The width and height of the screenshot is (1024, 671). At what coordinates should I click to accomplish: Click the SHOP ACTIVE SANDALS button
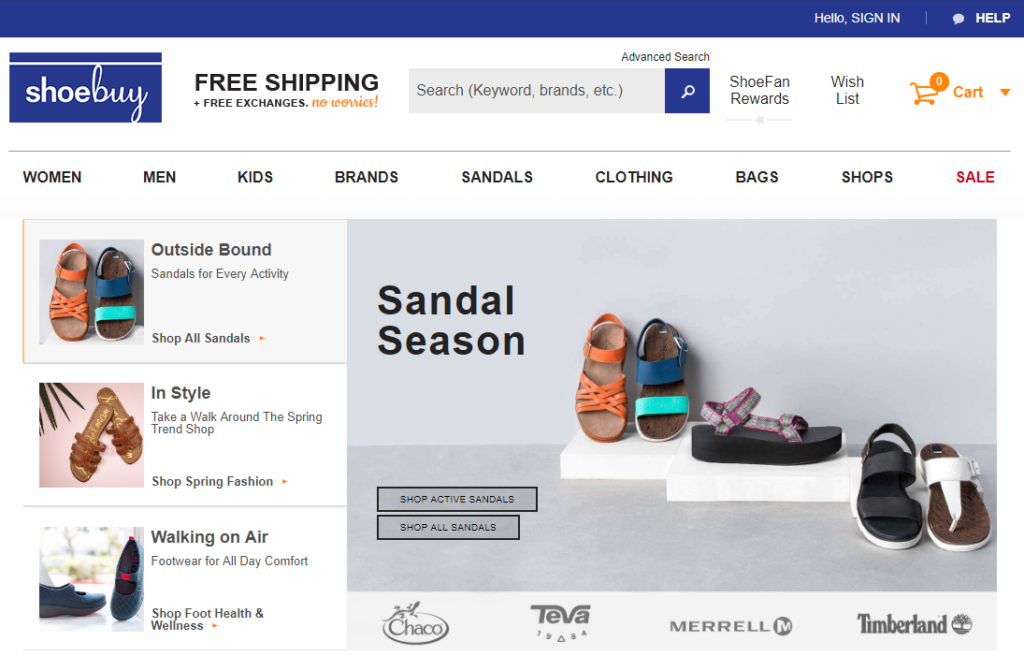457,499
